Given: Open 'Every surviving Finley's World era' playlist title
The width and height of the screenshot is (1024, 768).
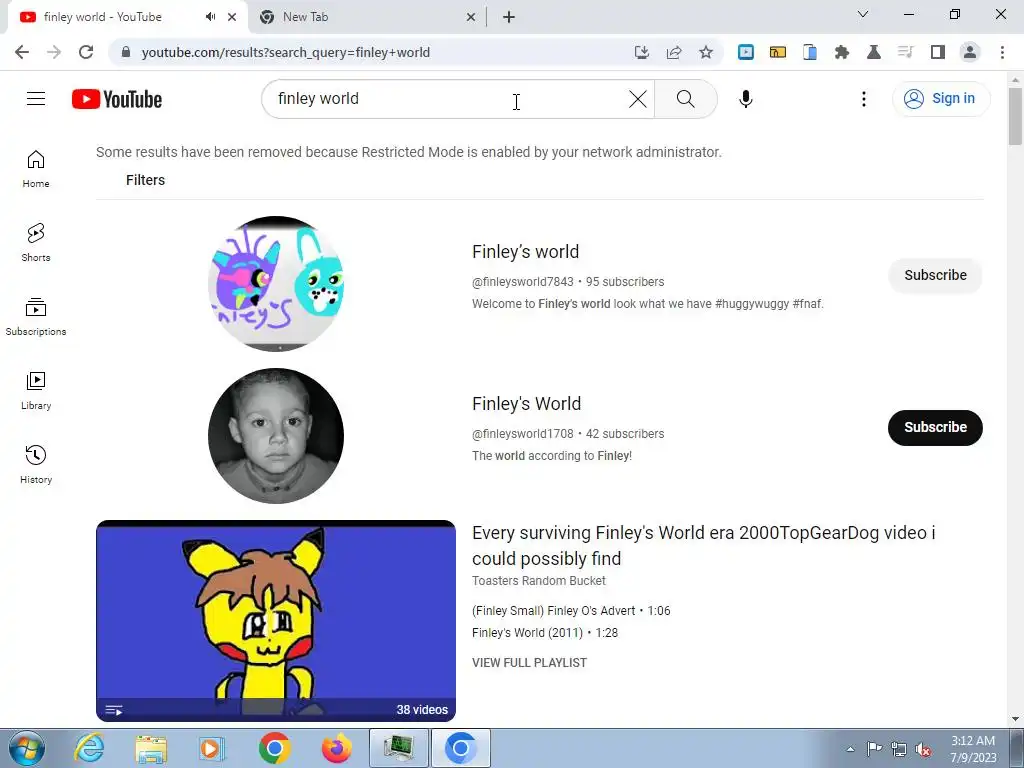Looking at the screenshot, I should coord(703,546).
